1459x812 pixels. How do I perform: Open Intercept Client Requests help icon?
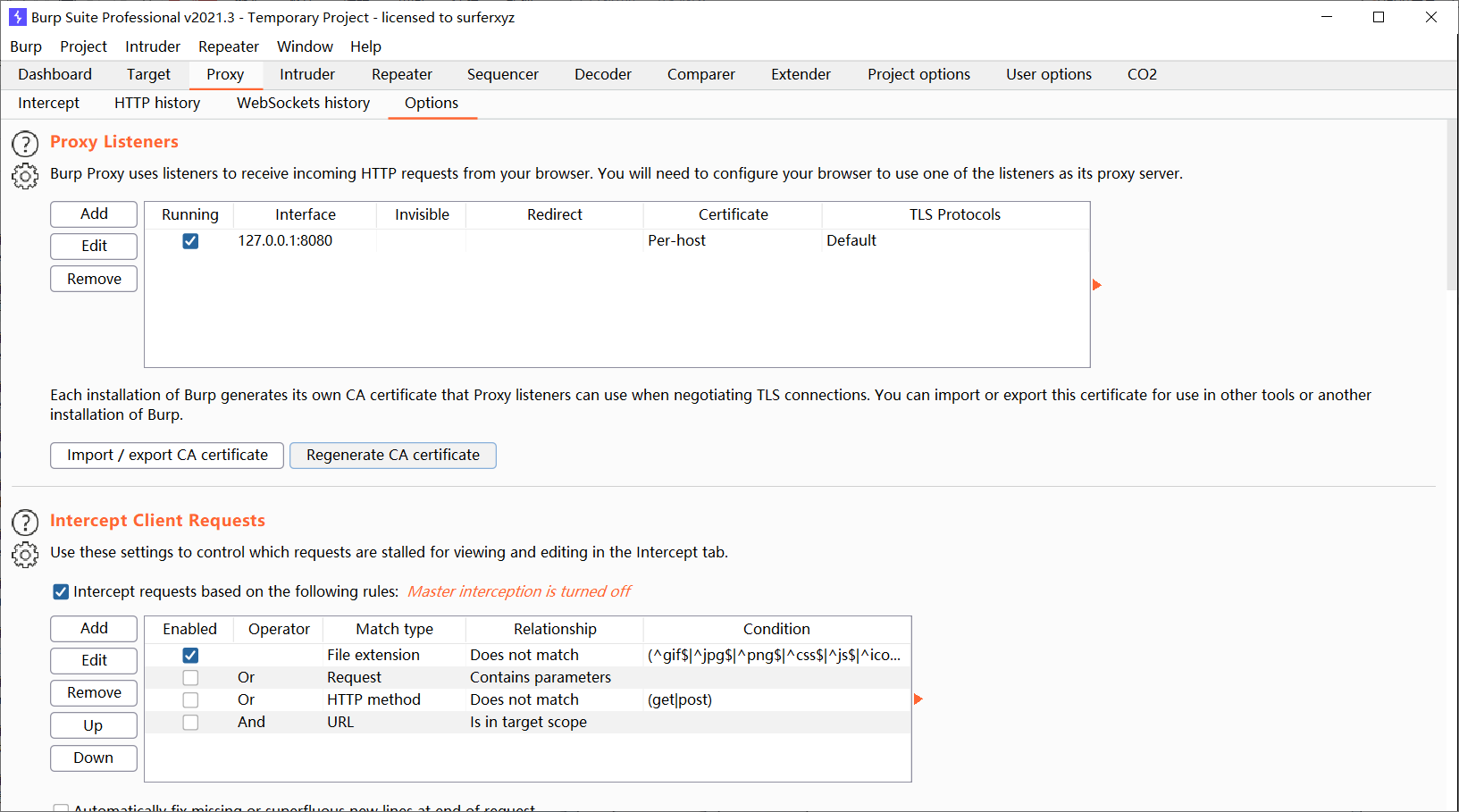click(25, 523)
